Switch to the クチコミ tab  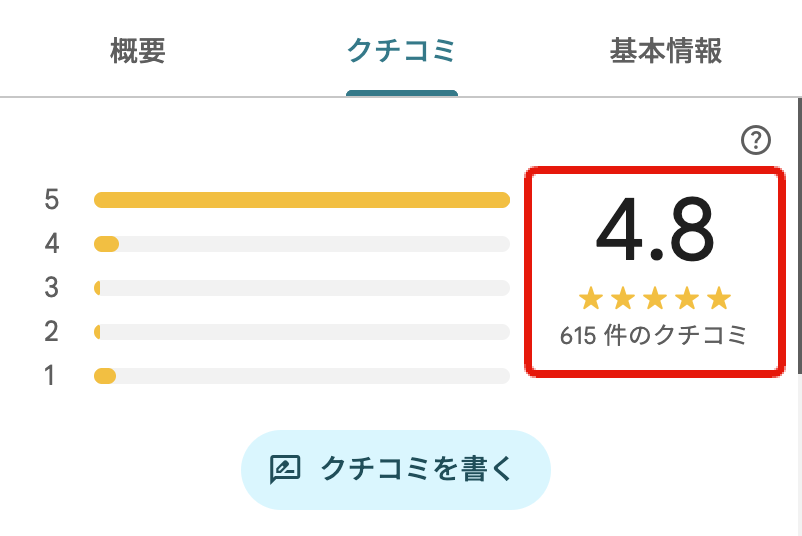coord(401,50)
